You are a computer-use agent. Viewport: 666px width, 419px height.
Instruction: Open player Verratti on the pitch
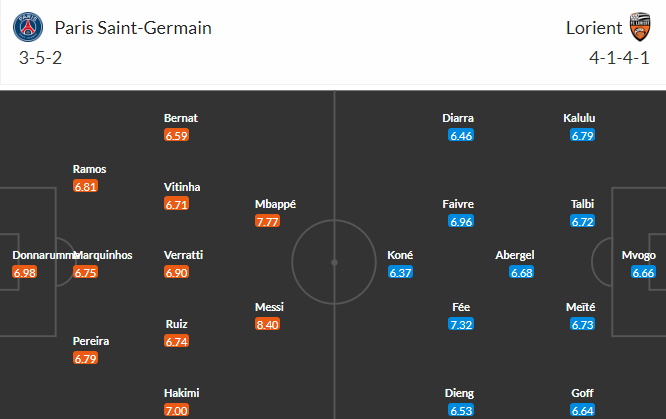click(183, 255)
